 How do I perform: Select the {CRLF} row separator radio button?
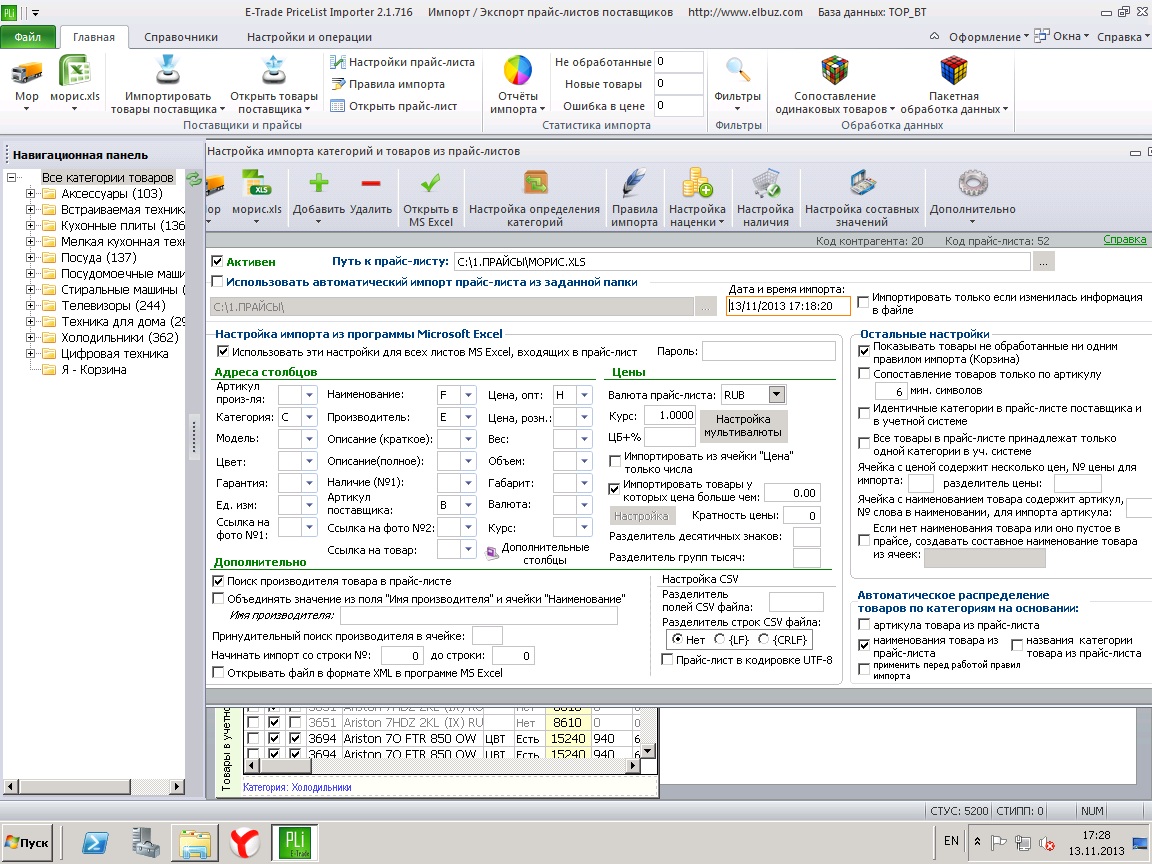[764, 639]
